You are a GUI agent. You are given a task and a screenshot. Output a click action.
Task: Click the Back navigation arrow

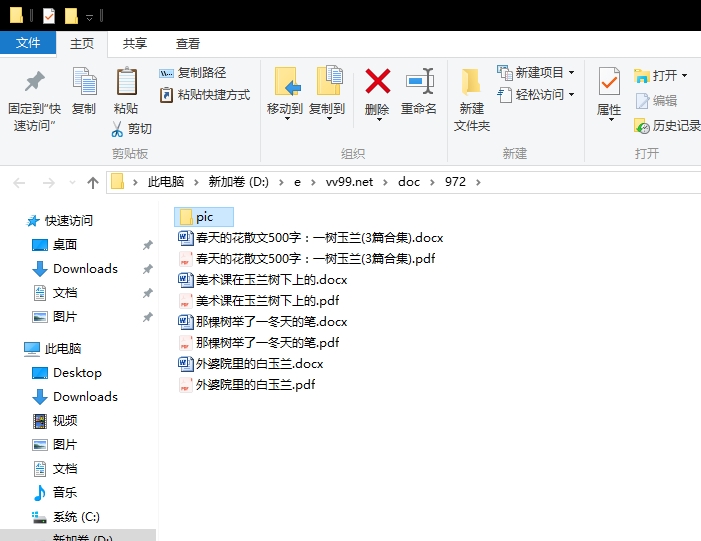click(19, 182)
